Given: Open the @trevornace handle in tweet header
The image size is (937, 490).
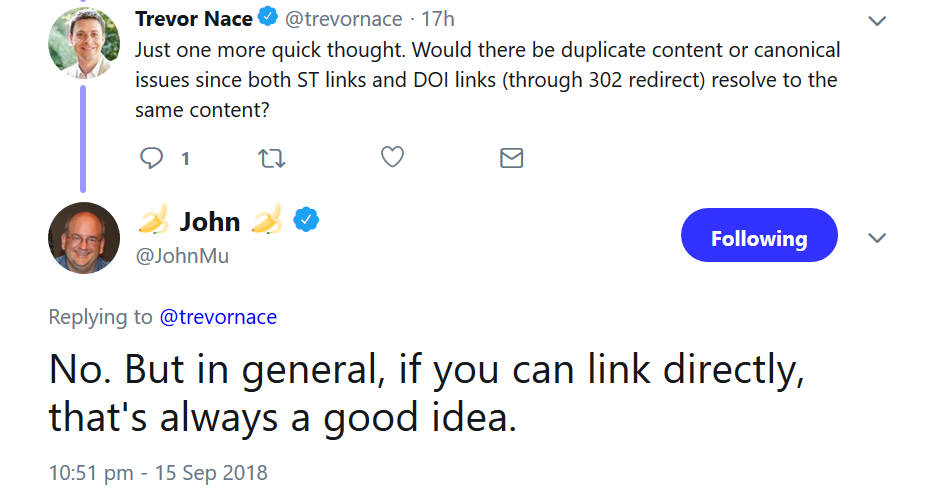Looking at the screenshot, I should point(344,18).
